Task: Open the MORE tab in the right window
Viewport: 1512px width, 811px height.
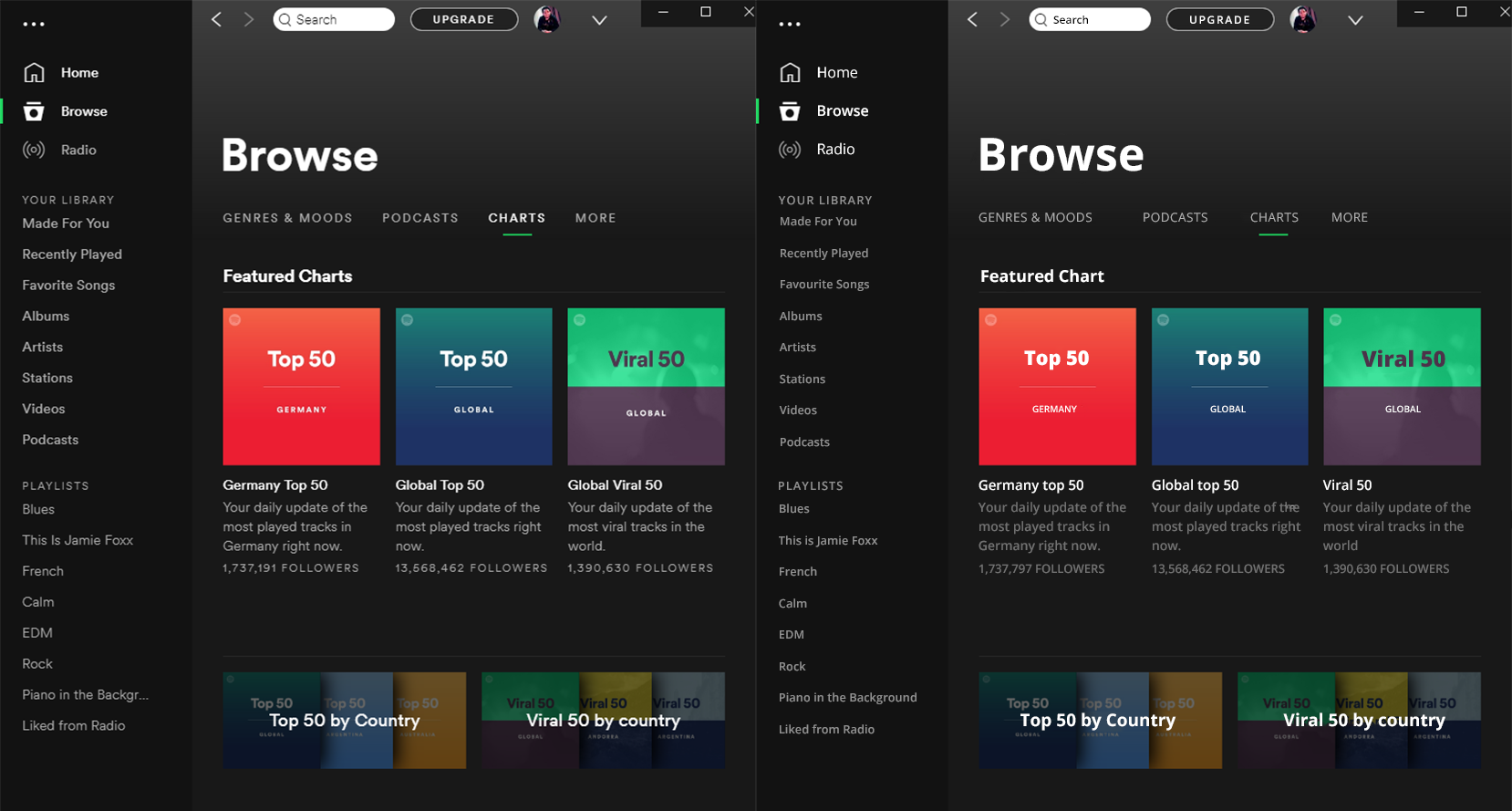Action: pyautogui.click(x=1349, y=218)
